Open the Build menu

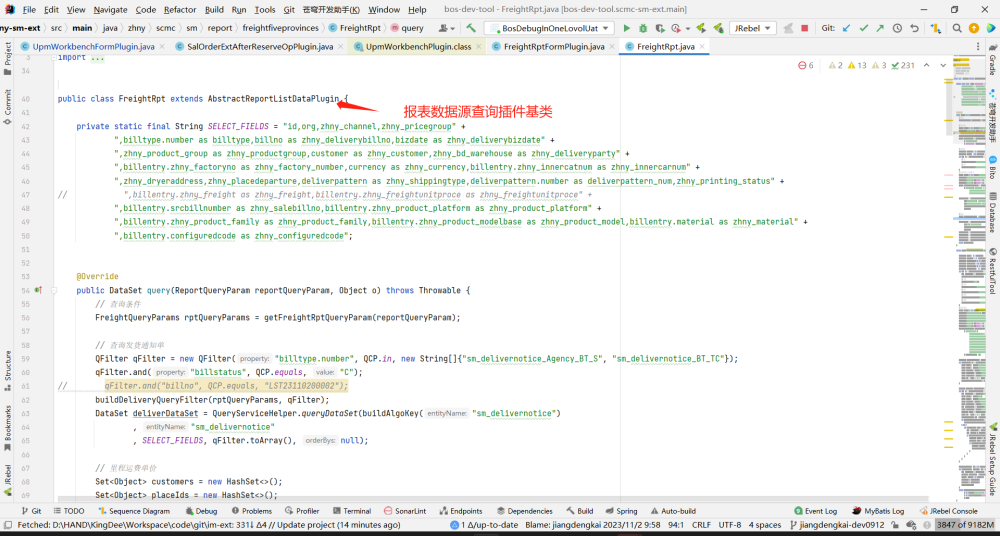[214, 10]
